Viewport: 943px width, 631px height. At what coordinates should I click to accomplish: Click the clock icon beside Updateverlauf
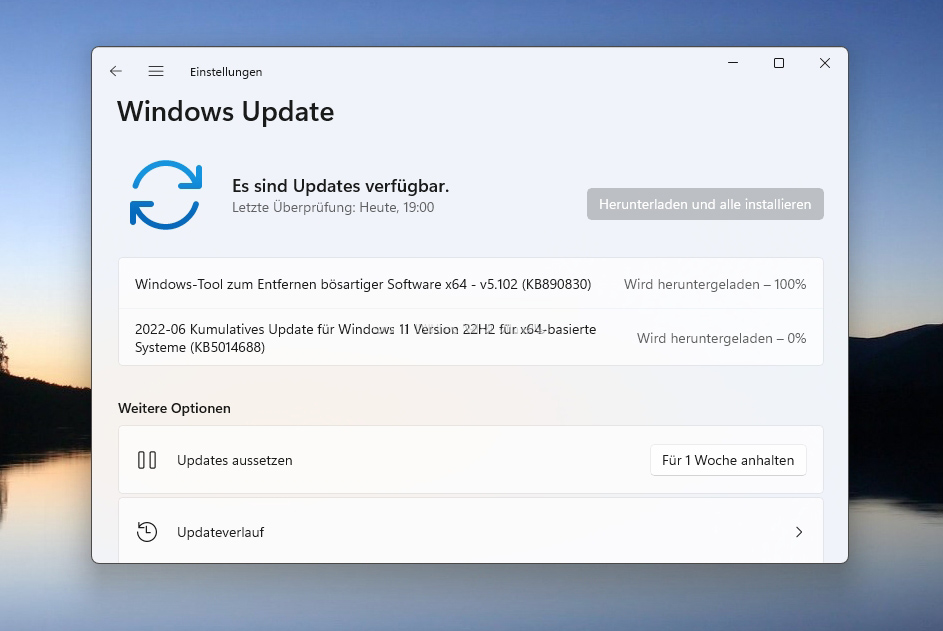147,532
